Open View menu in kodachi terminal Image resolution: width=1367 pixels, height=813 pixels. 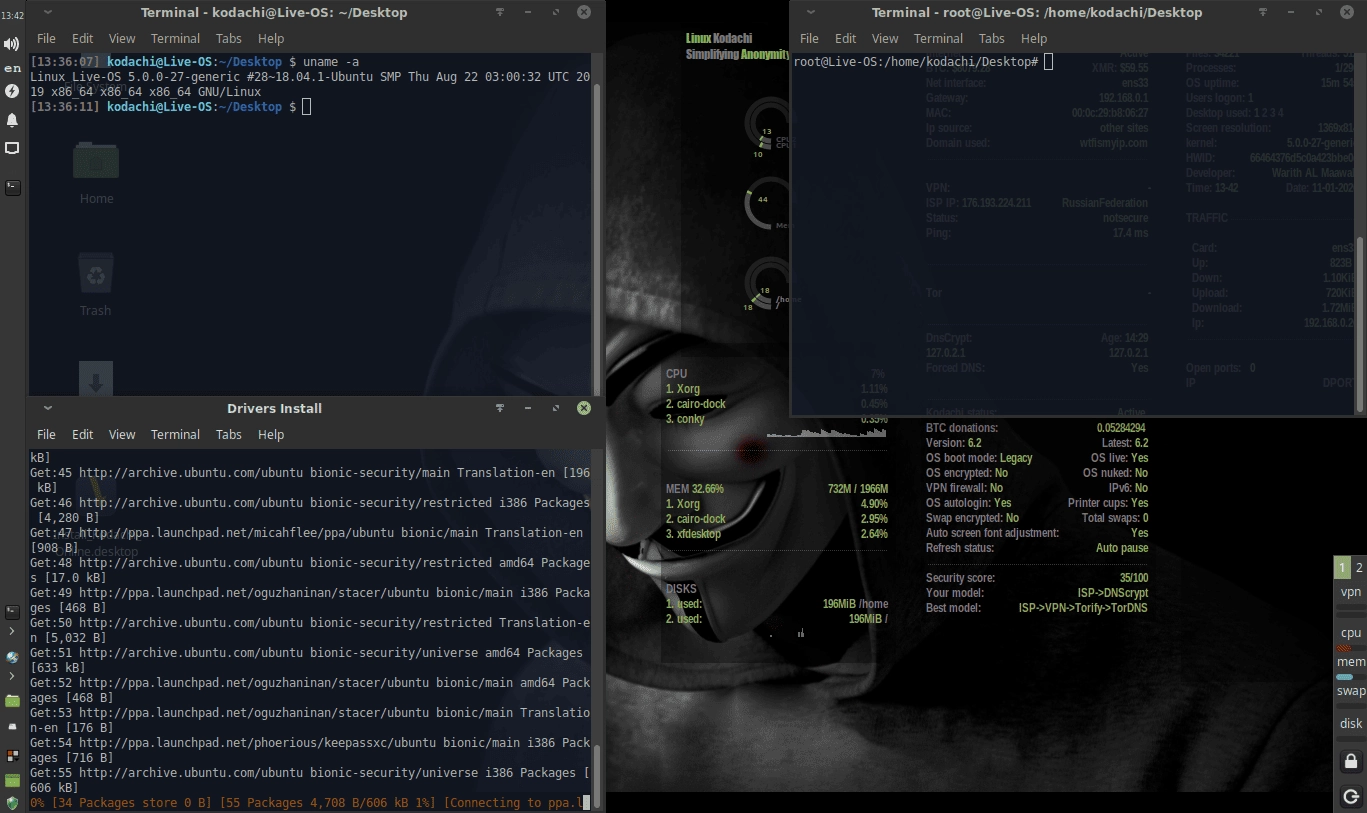[122, 38]
